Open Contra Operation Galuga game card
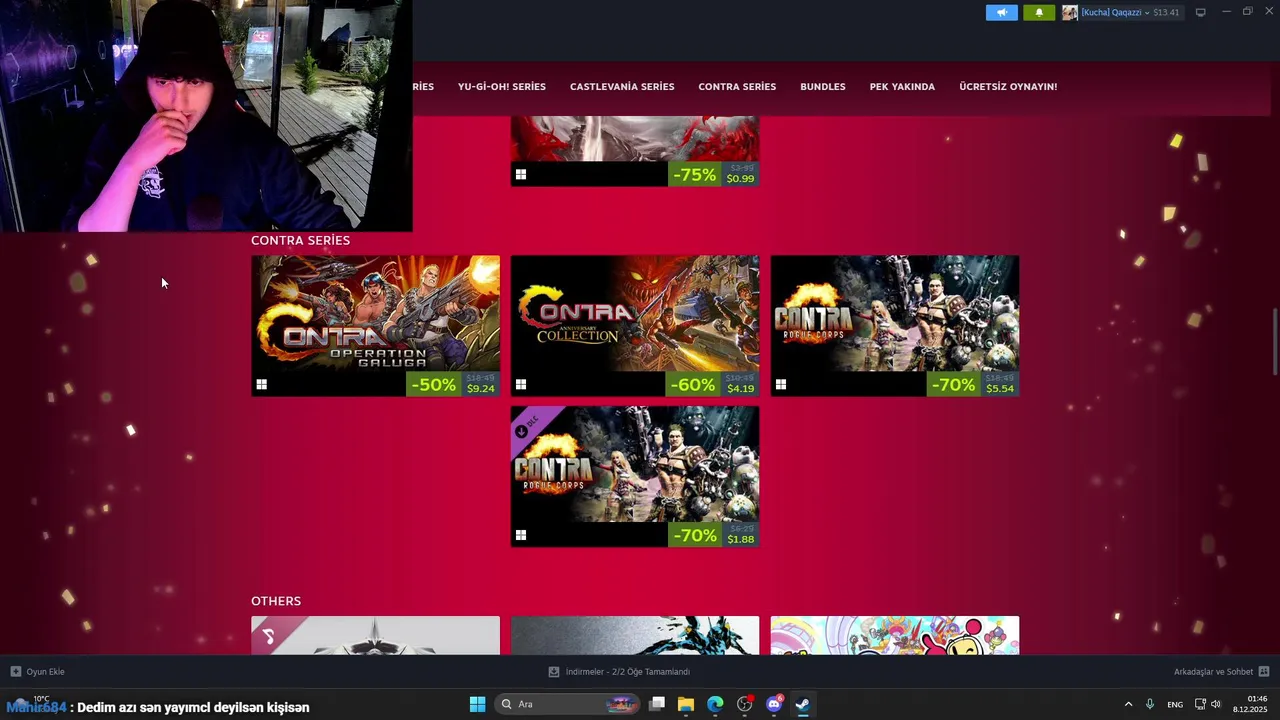1280x720 pixels. (x=375, y=326)
